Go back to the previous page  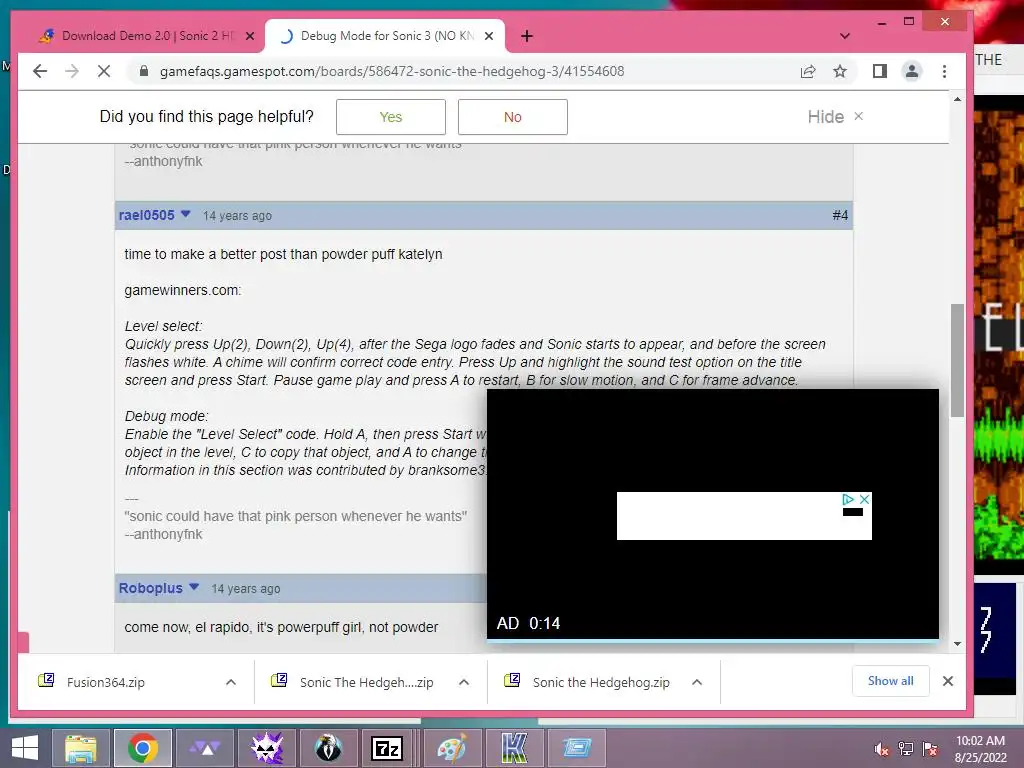(x=40, y=71)
